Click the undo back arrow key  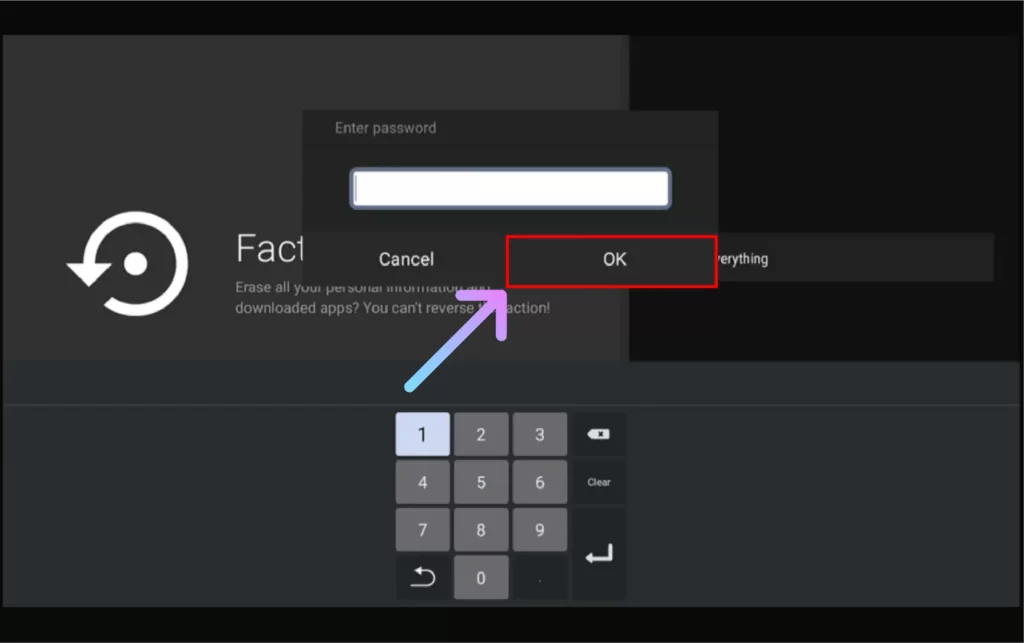point(423,577)
